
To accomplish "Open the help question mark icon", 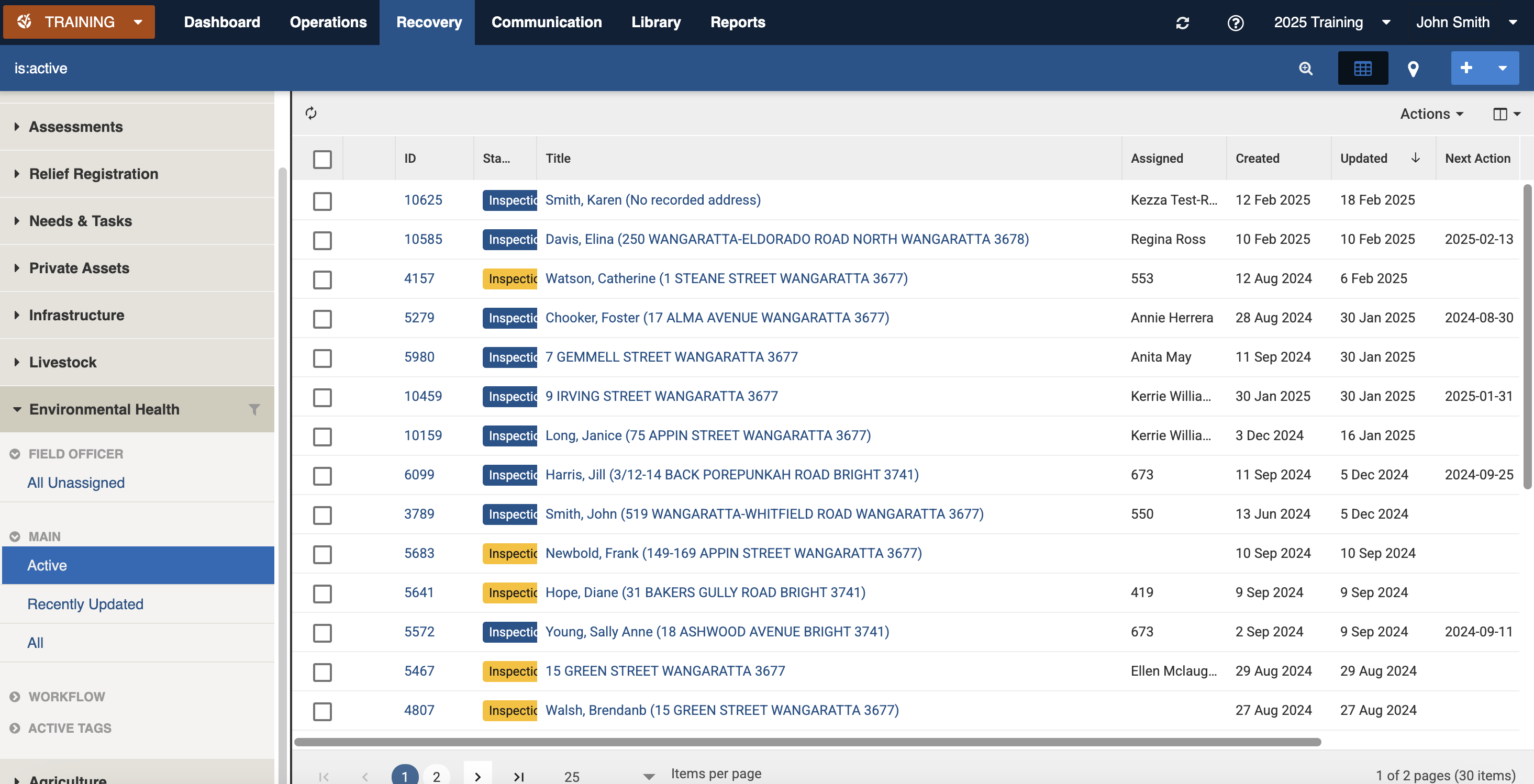I will (1235, 23).
